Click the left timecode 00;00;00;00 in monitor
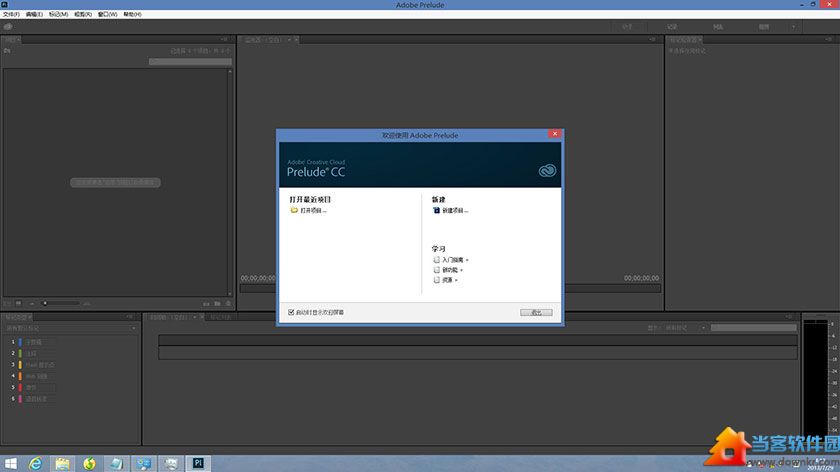840x472 pixels. 258,278
